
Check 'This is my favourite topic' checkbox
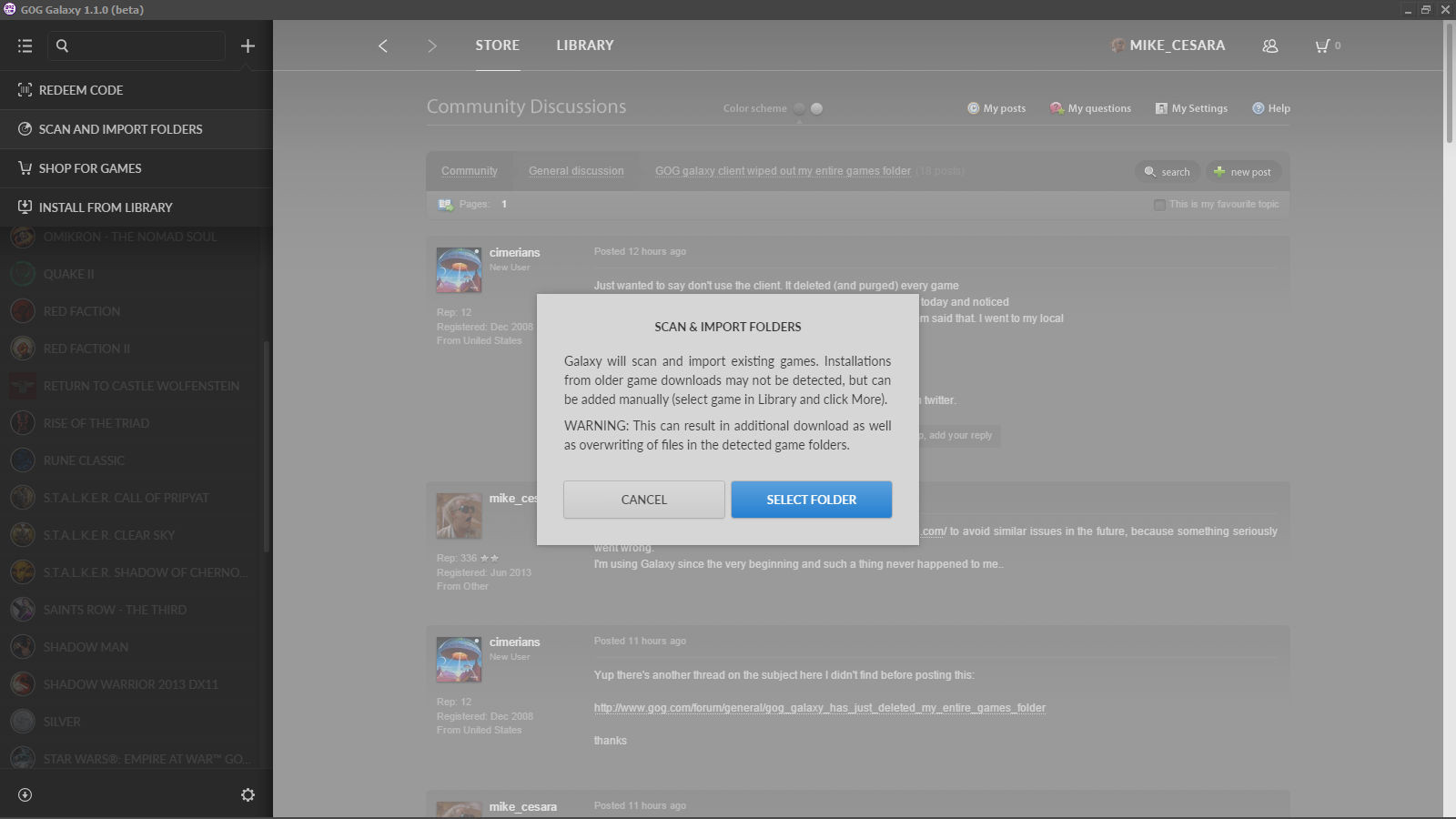tap(1159, 205)
